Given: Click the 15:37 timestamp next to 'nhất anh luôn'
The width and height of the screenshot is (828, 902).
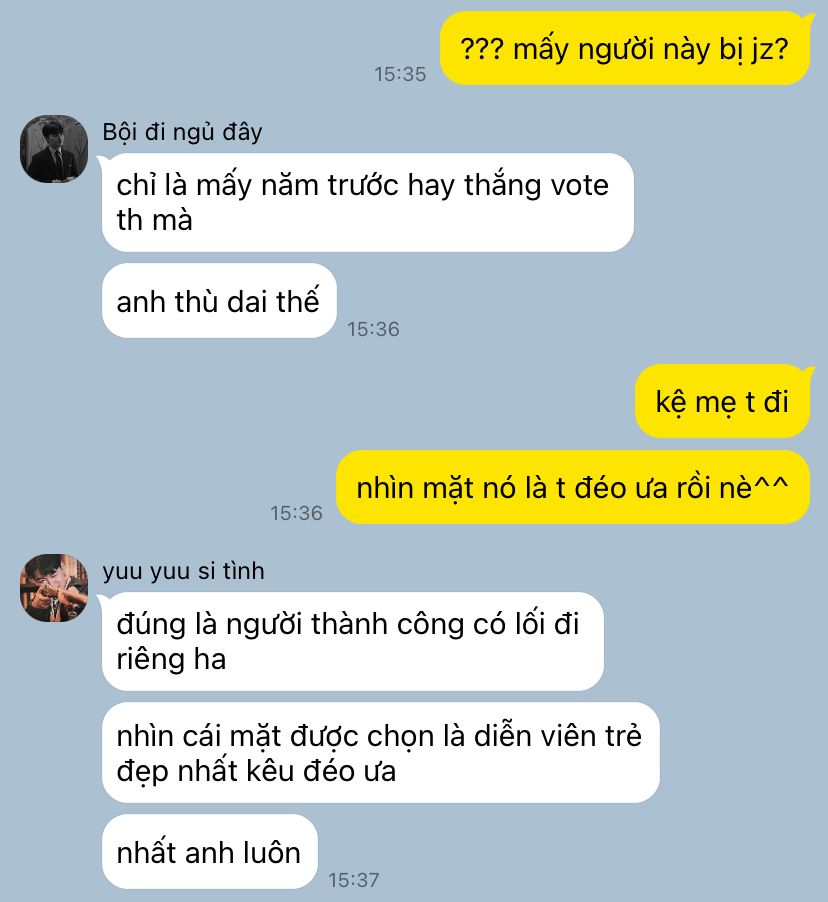Looking at the screenshot, I should coord(354,880).
